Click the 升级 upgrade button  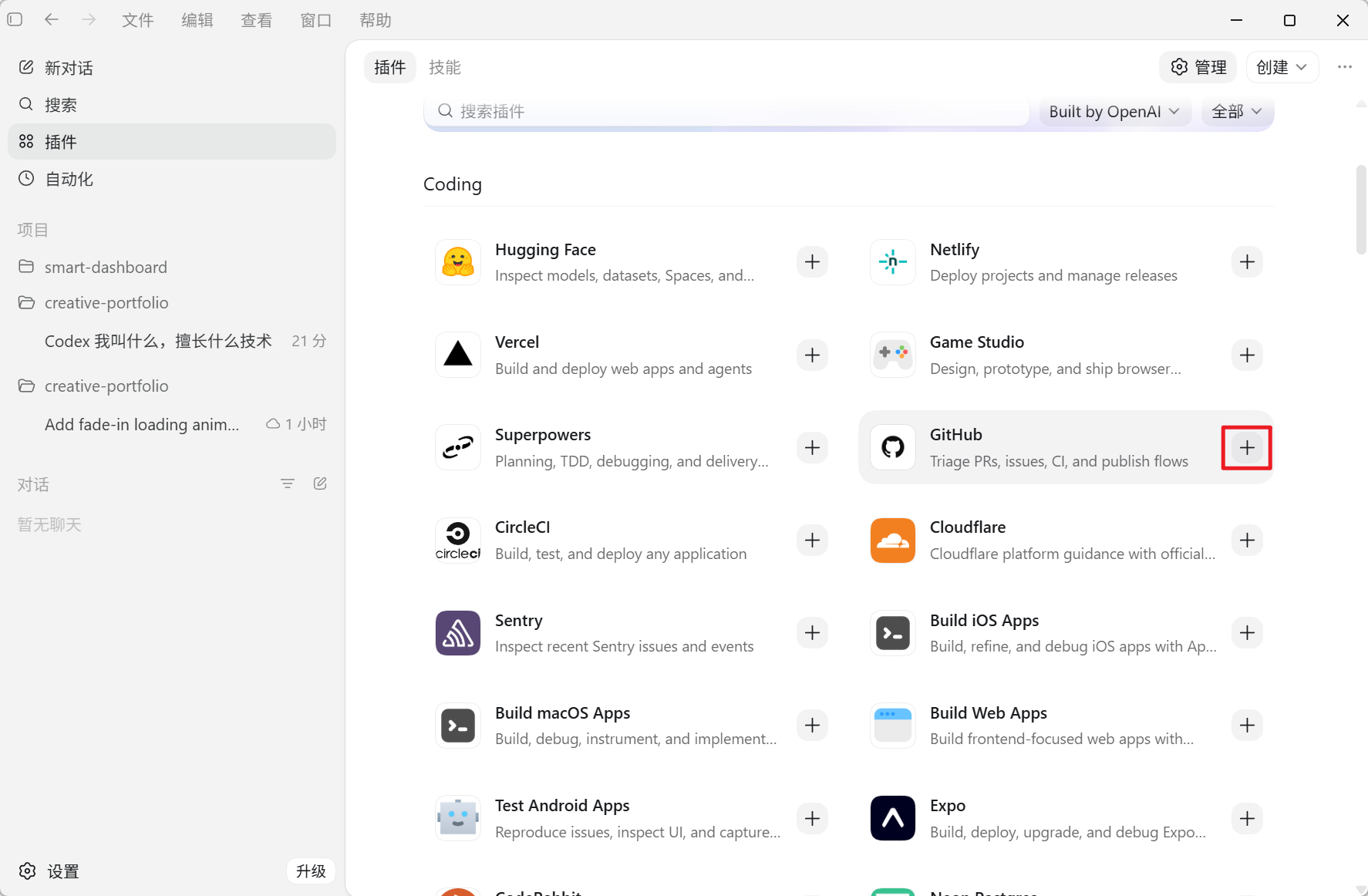click(311, 871)
